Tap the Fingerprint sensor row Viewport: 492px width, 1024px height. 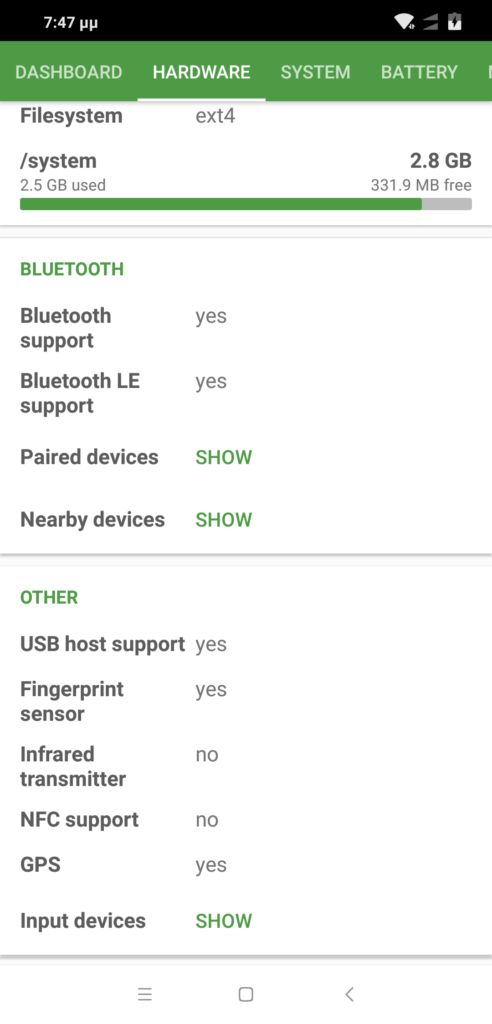(246, 701)
